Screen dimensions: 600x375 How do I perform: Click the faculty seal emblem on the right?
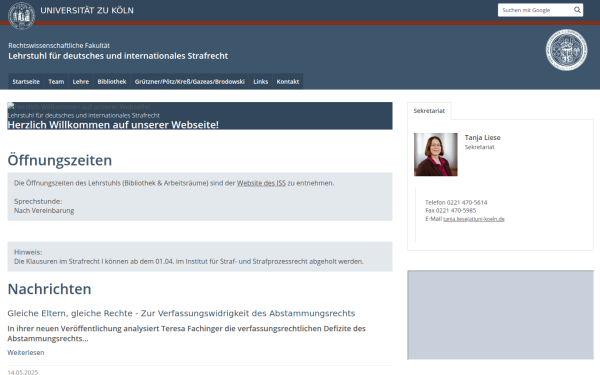click(x=566, y=50)
